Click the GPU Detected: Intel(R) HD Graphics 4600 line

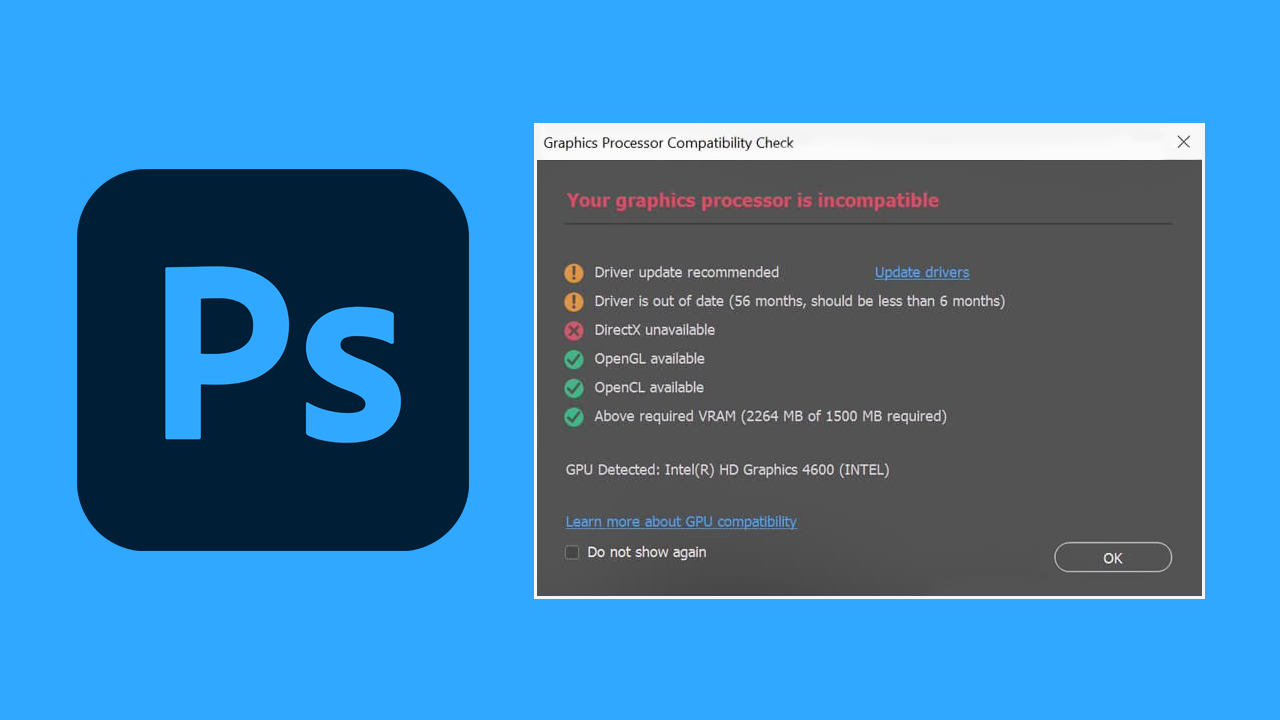(727, 469)
